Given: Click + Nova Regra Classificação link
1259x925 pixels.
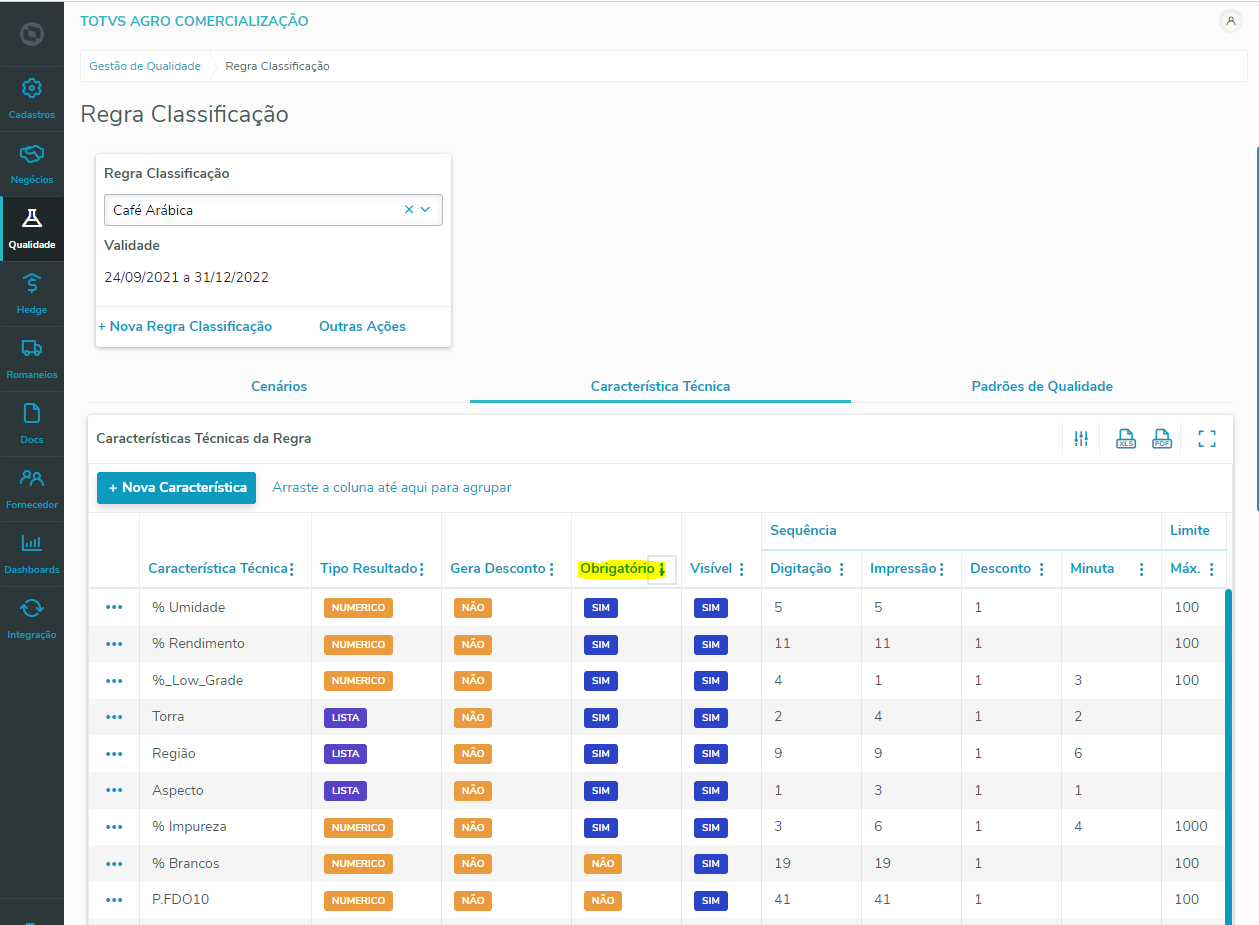Looking at the screenshot, I should pyautogui.click(x=185, y=326).
